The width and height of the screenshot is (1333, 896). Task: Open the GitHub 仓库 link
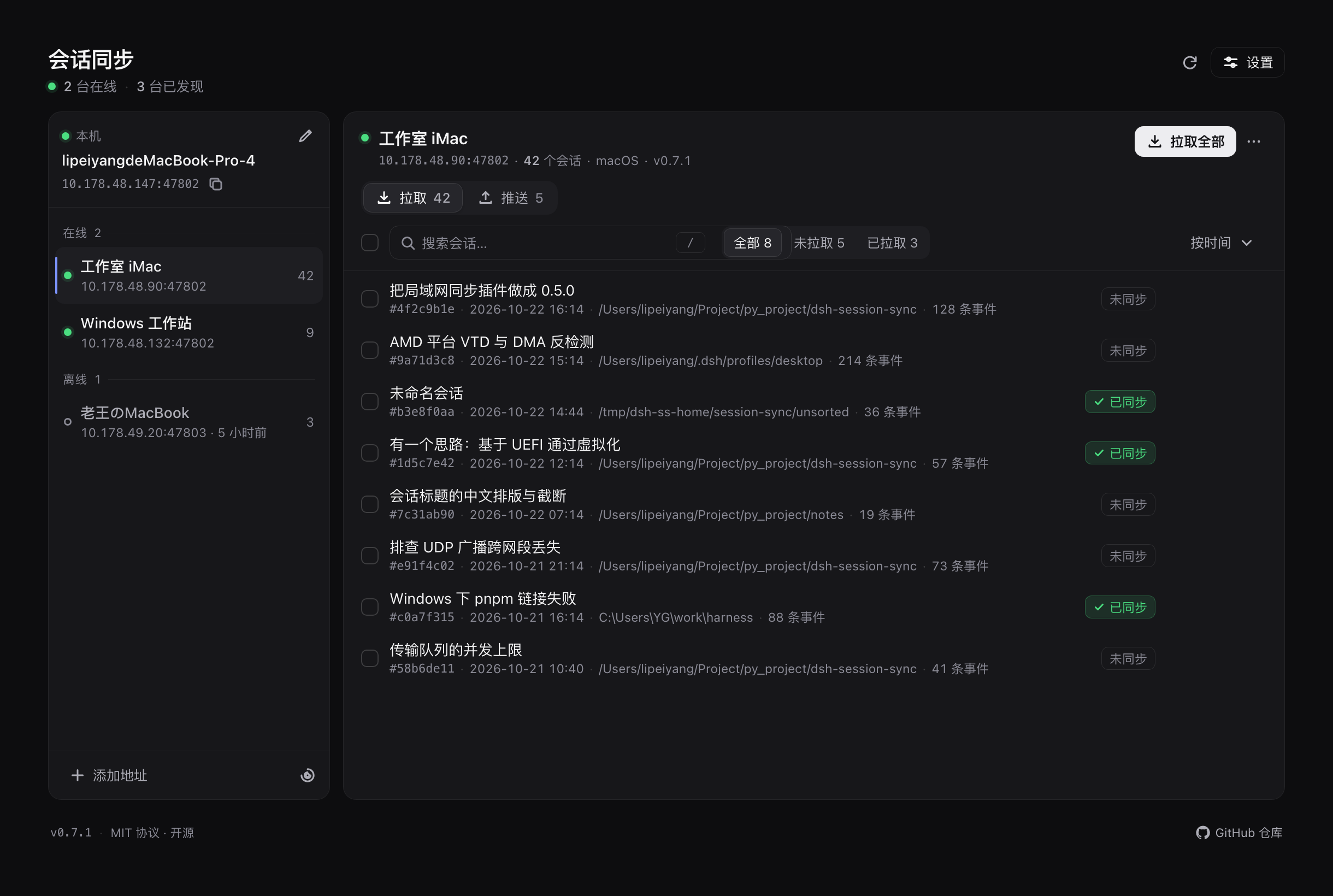click(1238, 833)
